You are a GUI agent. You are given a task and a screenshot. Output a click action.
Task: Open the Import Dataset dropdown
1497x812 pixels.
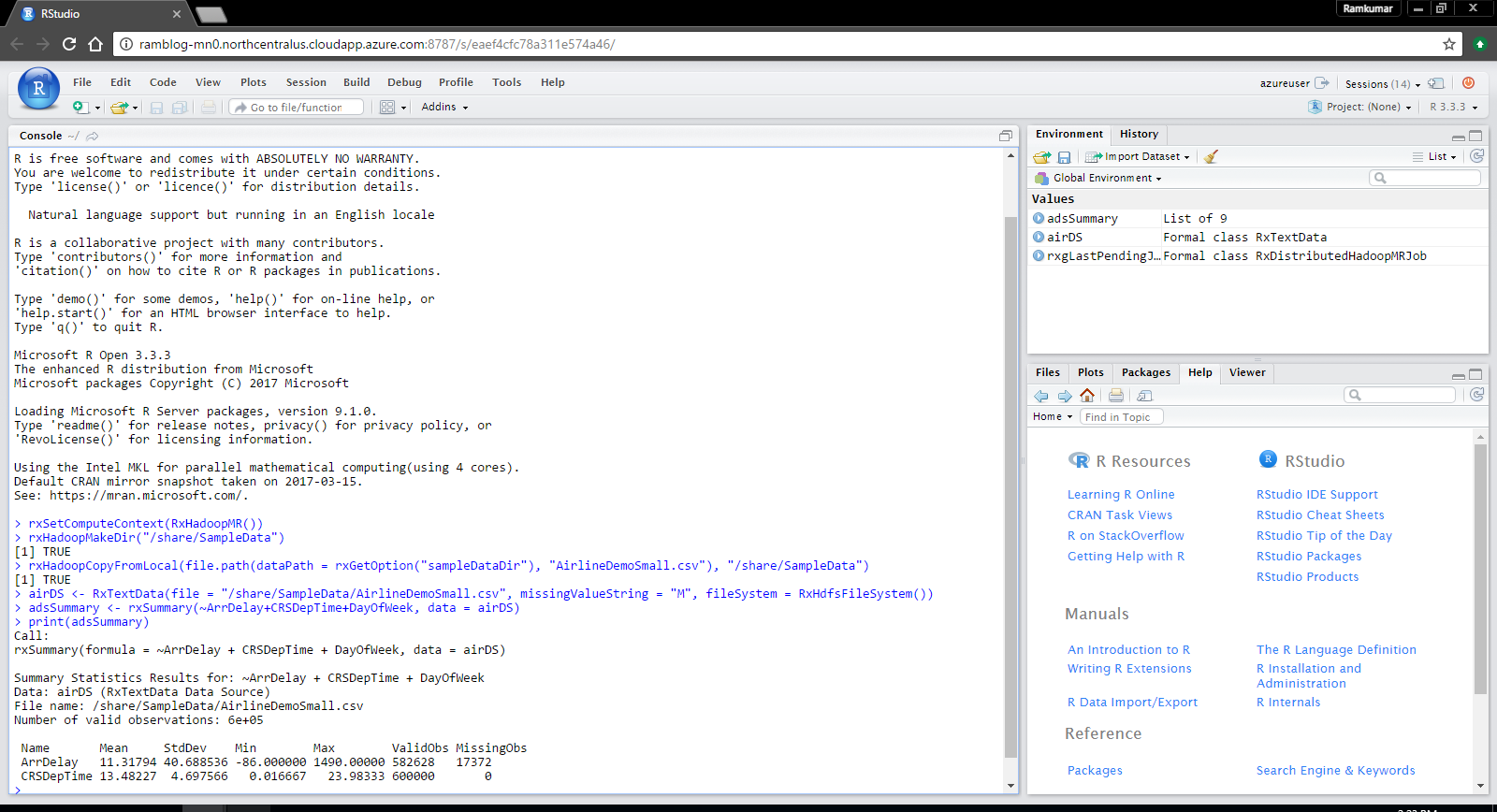pyautogui.click(x=1137, y=157)
